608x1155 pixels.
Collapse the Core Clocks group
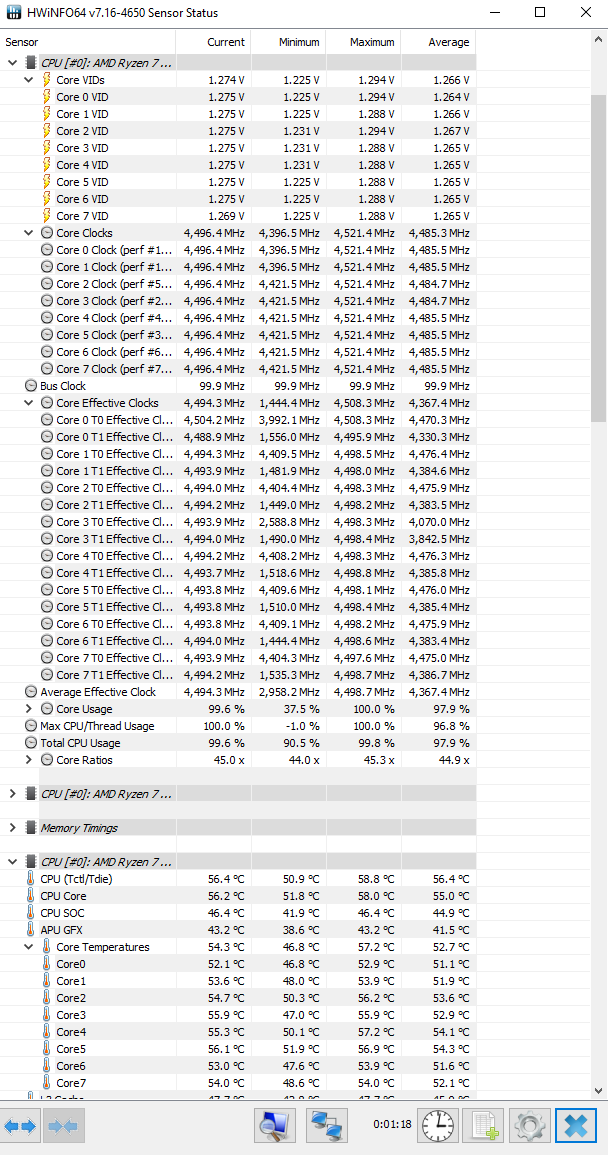[29, 233]
